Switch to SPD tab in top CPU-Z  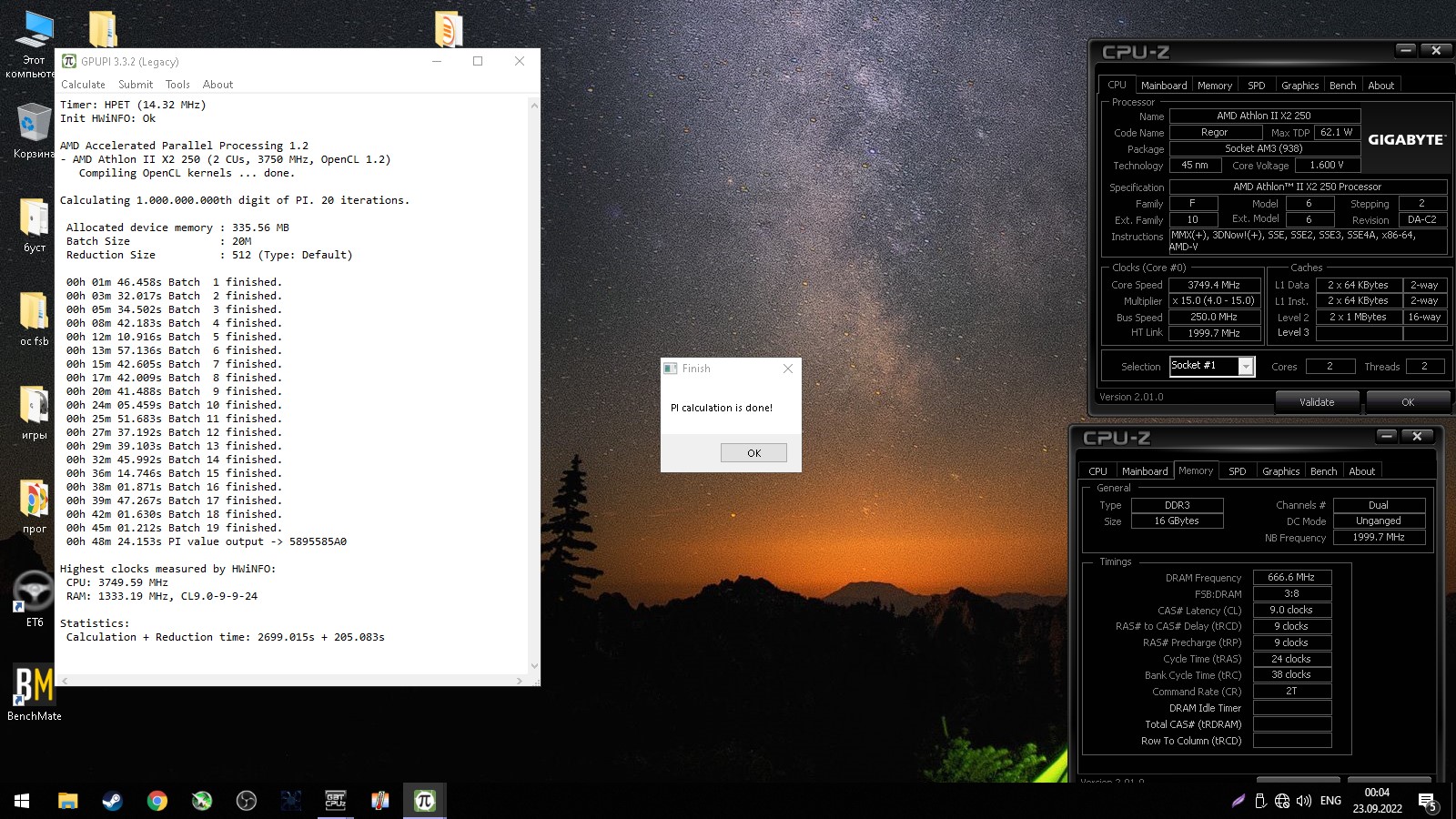pyautogui.click(x=1257, y=86)
